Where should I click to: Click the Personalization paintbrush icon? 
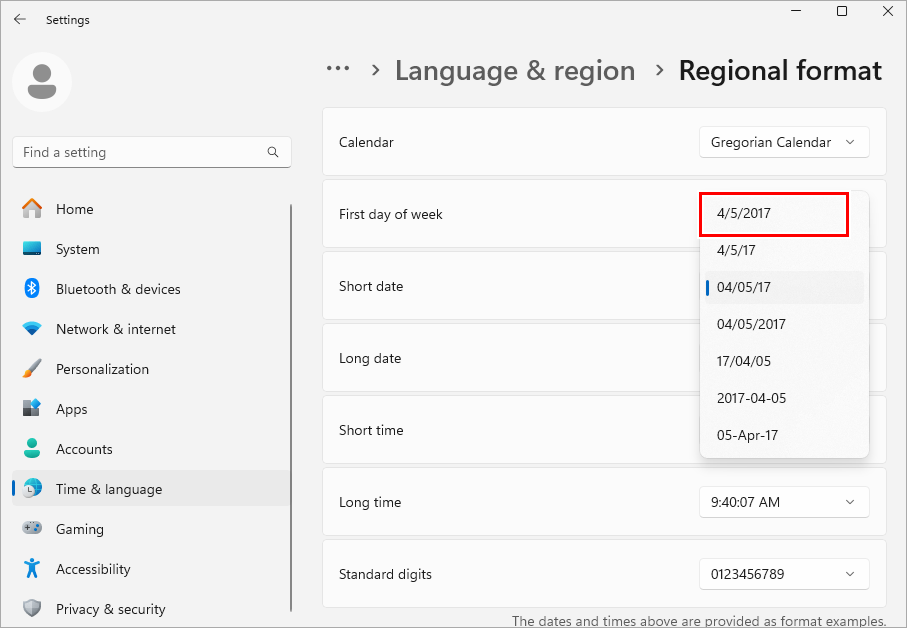pos(32,369)
